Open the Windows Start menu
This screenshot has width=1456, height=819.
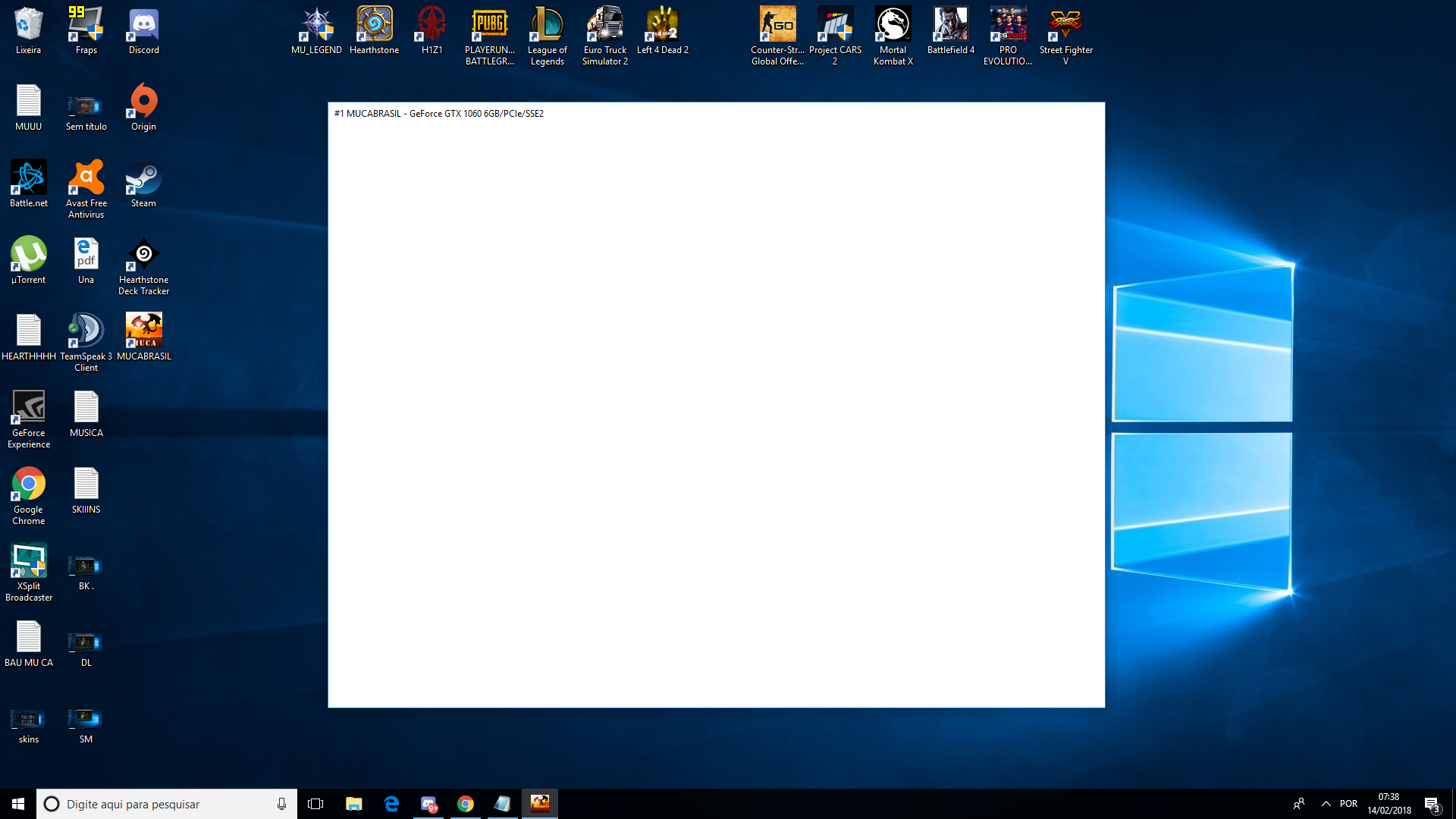[x=18, y=804]
